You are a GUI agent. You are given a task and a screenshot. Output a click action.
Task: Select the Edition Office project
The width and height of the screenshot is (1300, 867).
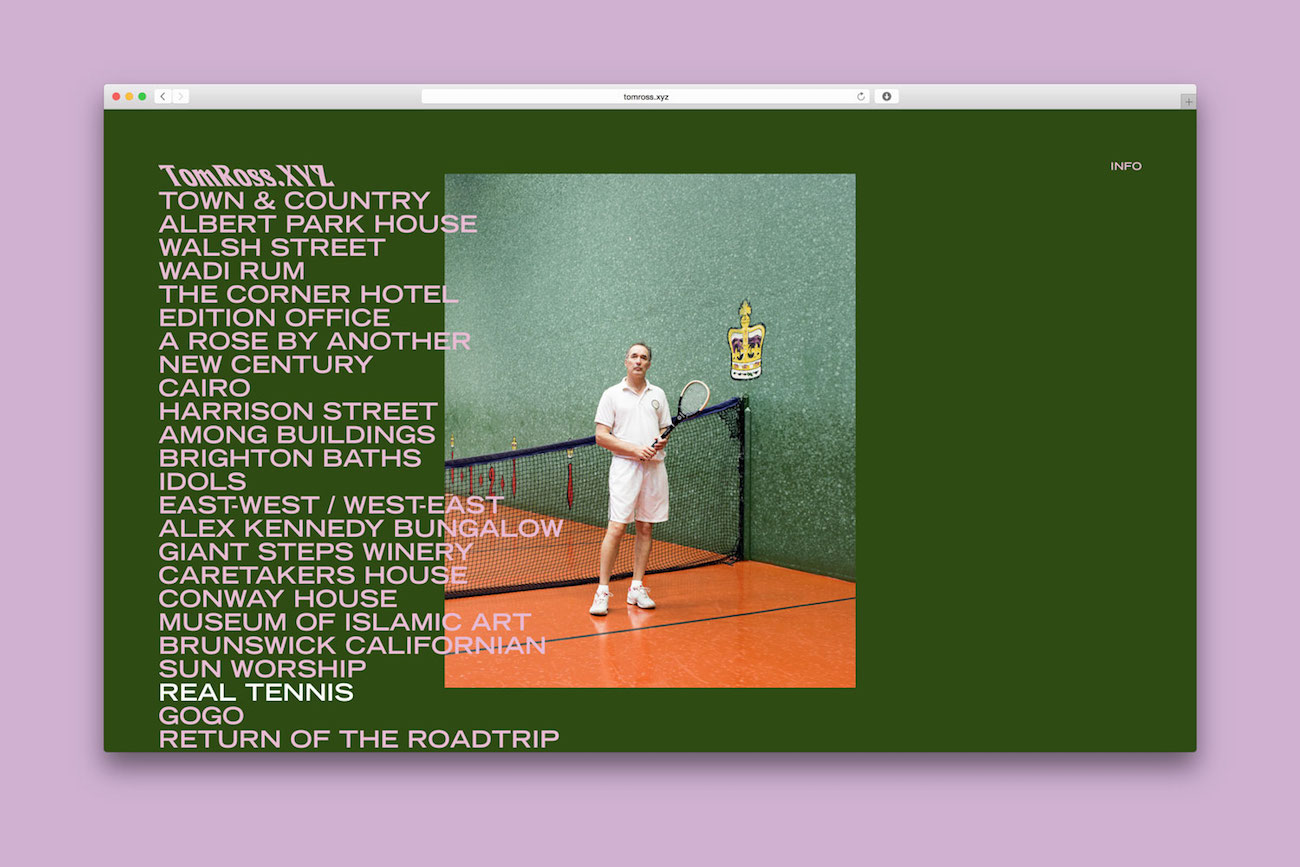[x=274, y=318]
